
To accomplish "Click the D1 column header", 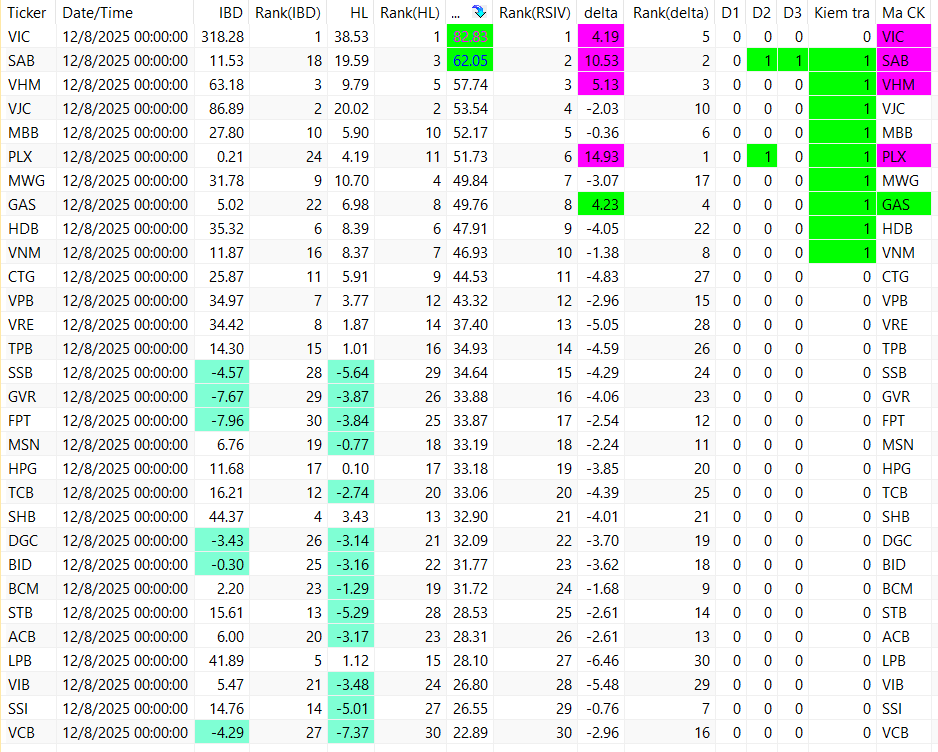I will click(x=730, y=13).
